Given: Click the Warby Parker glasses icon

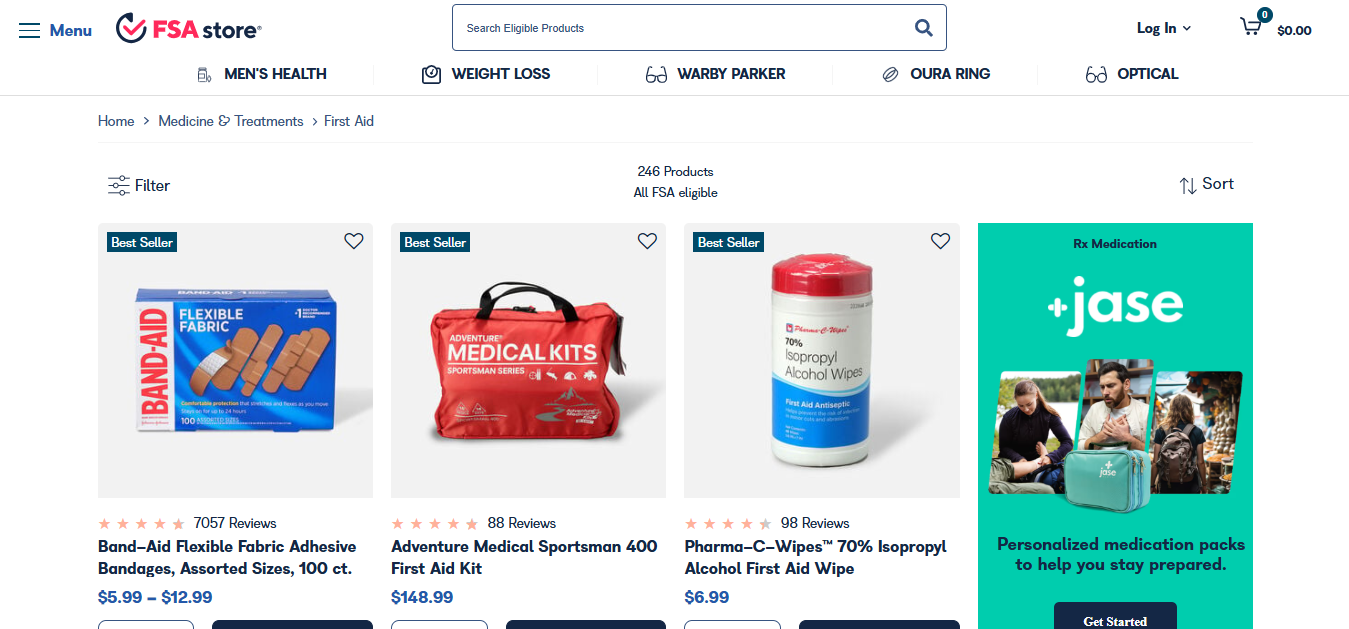Looking at the screenshot, I should point(656,74).
